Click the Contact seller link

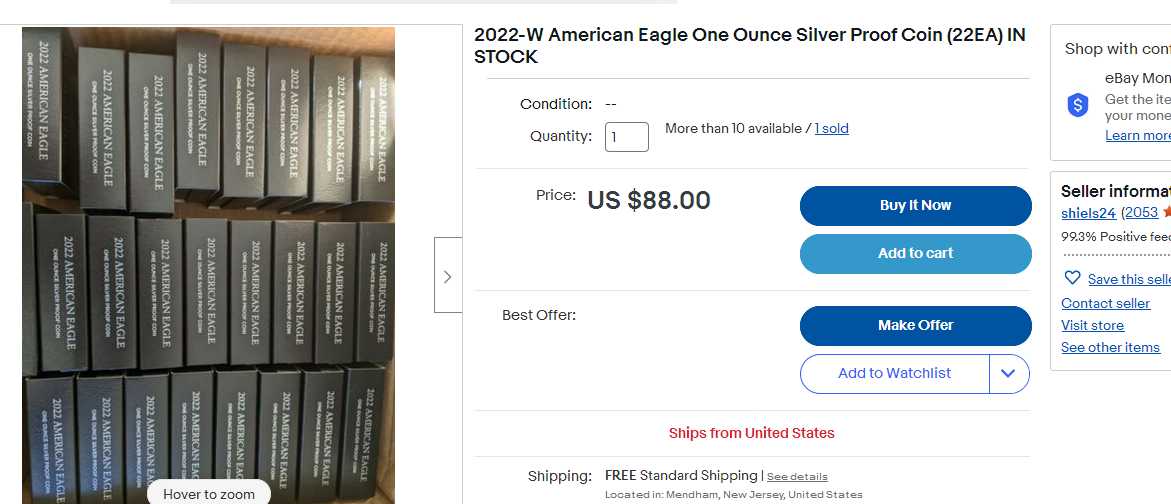1105,303
